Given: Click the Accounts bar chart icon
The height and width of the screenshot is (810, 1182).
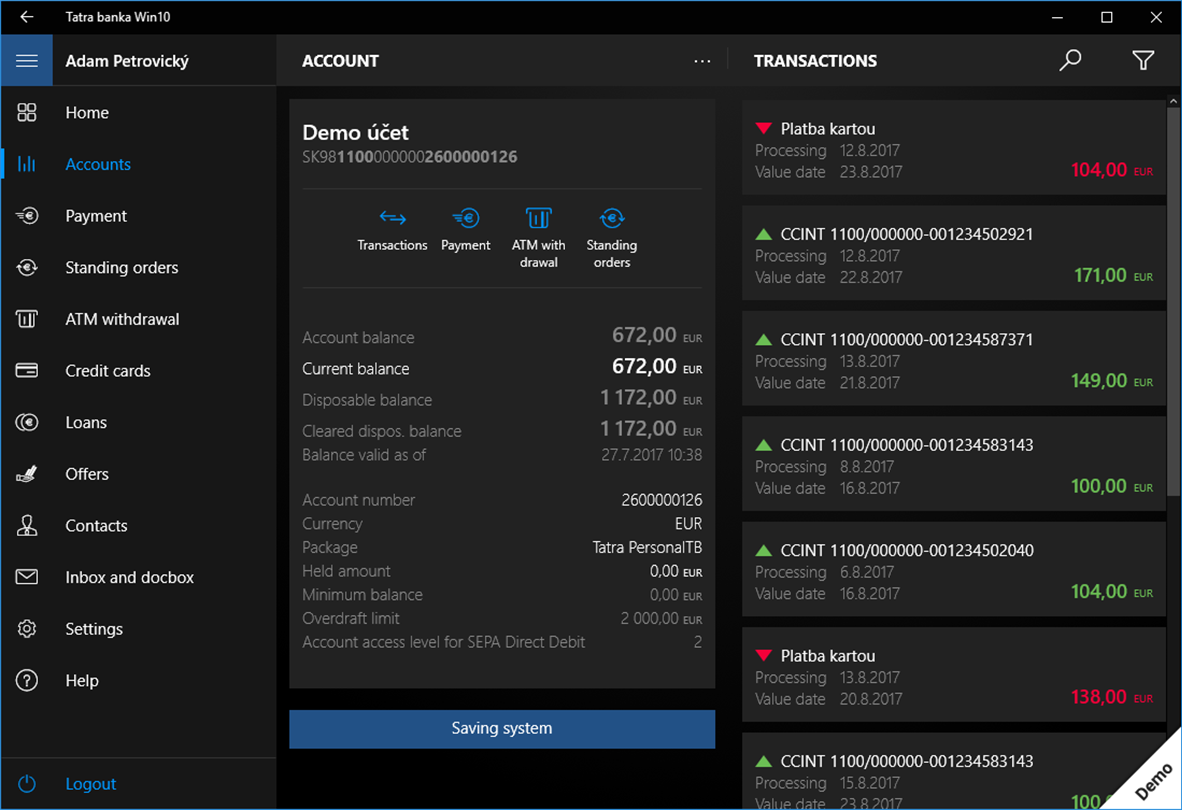Looking at the screenshot, I should [26, 164].
